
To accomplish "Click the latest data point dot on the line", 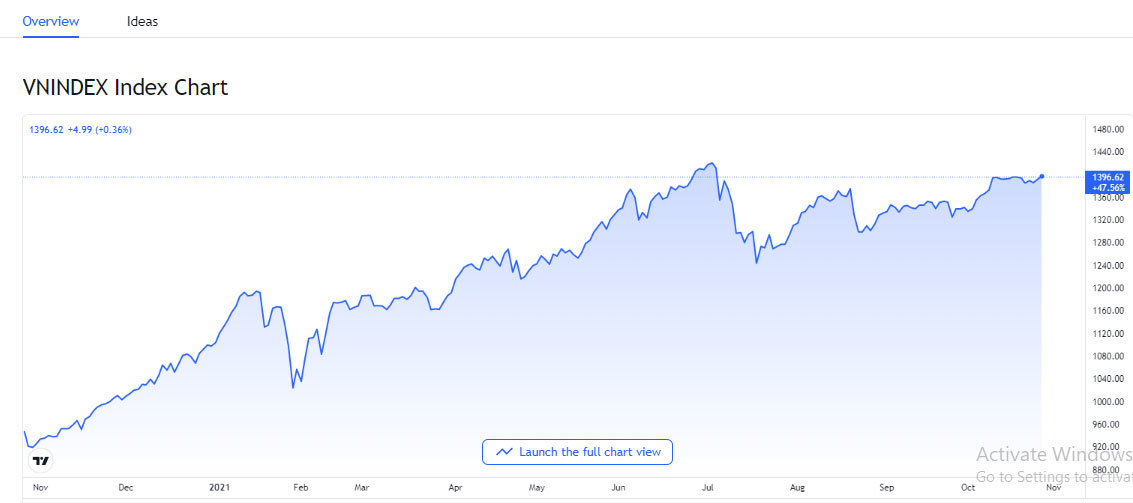I will [1043, 176].
